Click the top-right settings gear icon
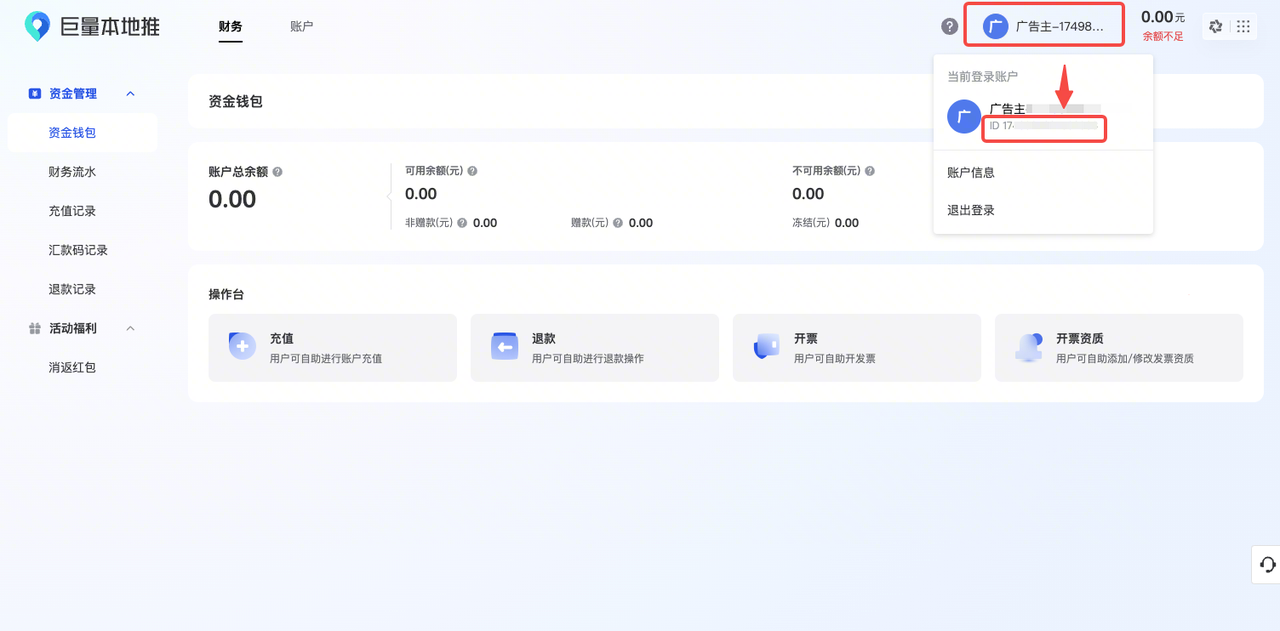Image resolution: width=1280 pixels, height=631 pixels. pyautogui.click(x=1215, y=27)
